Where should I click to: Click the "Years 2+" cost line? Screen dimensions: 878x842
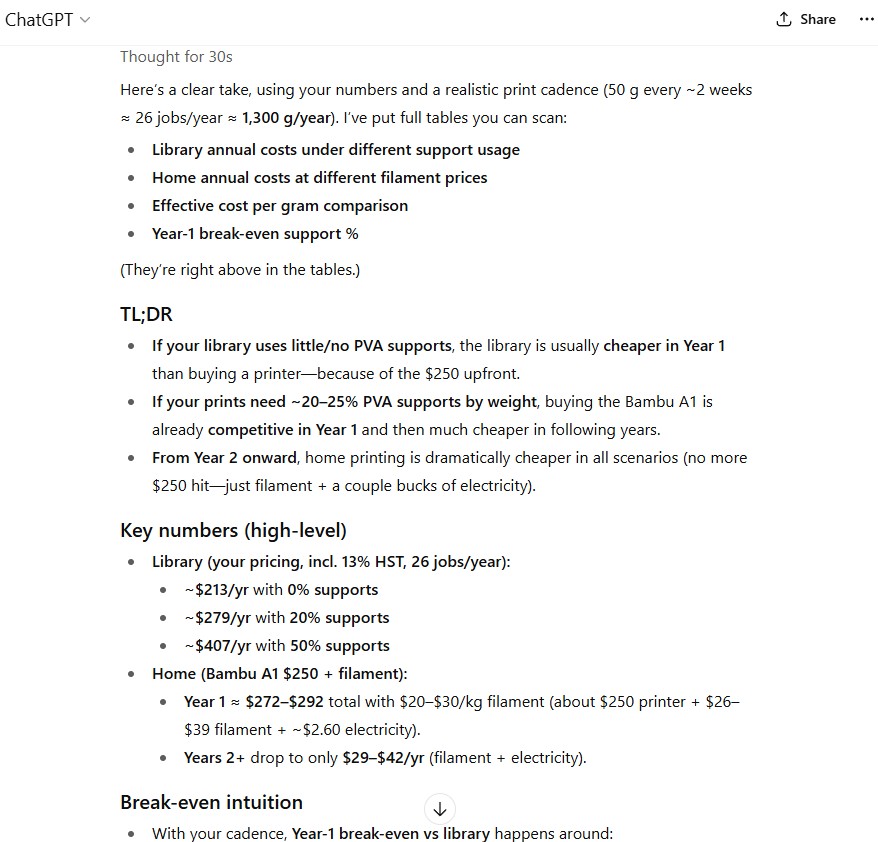385,758
